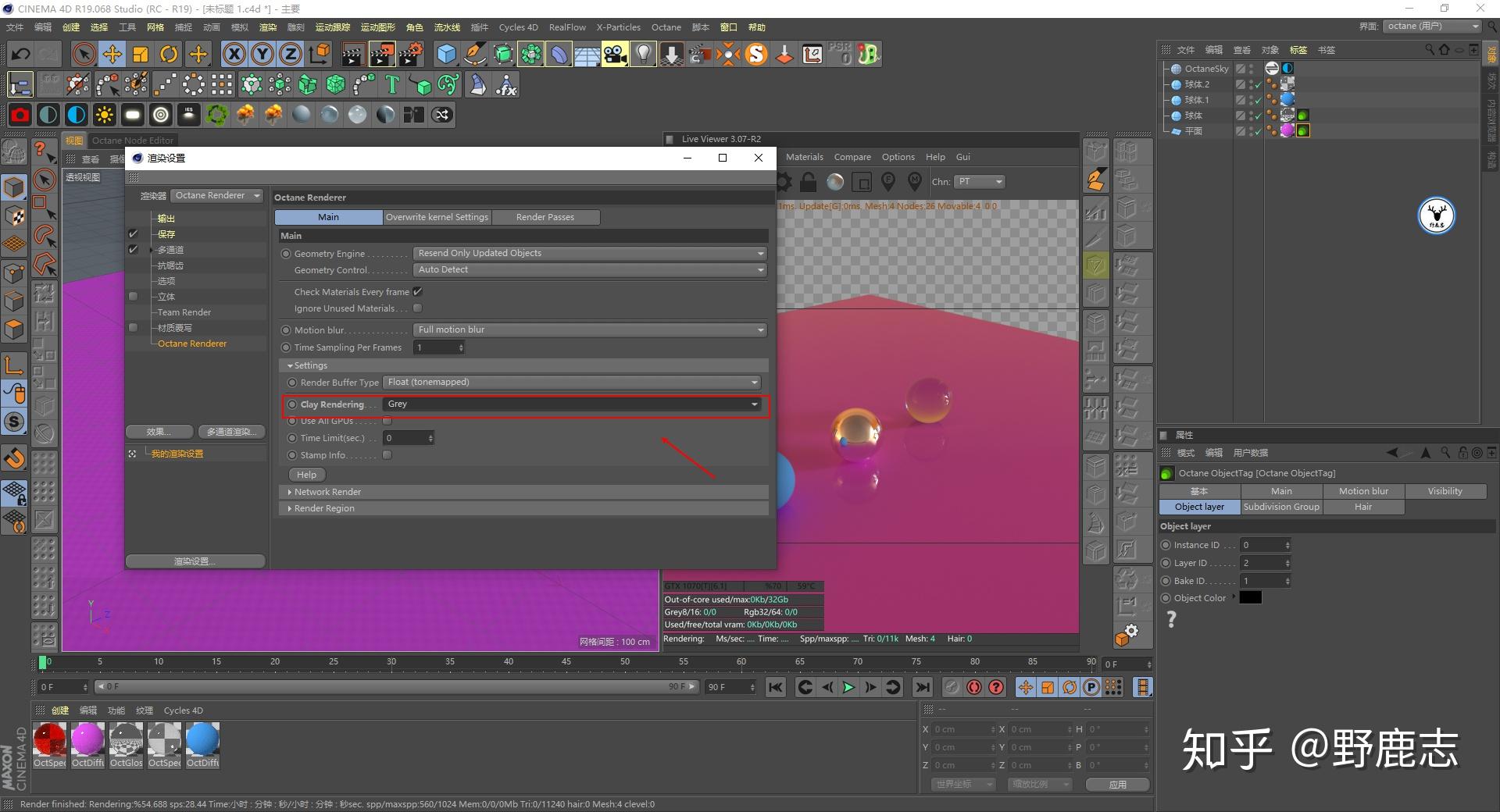The height and width of the screenshot is (812, 1500).
Task: Click the Live Viewer lock icon
Action: 809,182
